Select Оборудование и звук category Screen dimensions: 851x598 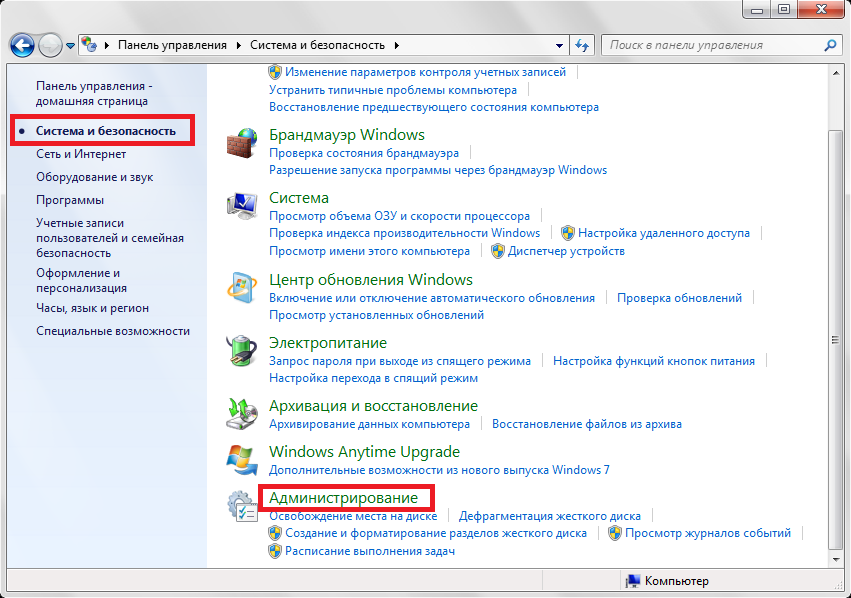(94, 177)
